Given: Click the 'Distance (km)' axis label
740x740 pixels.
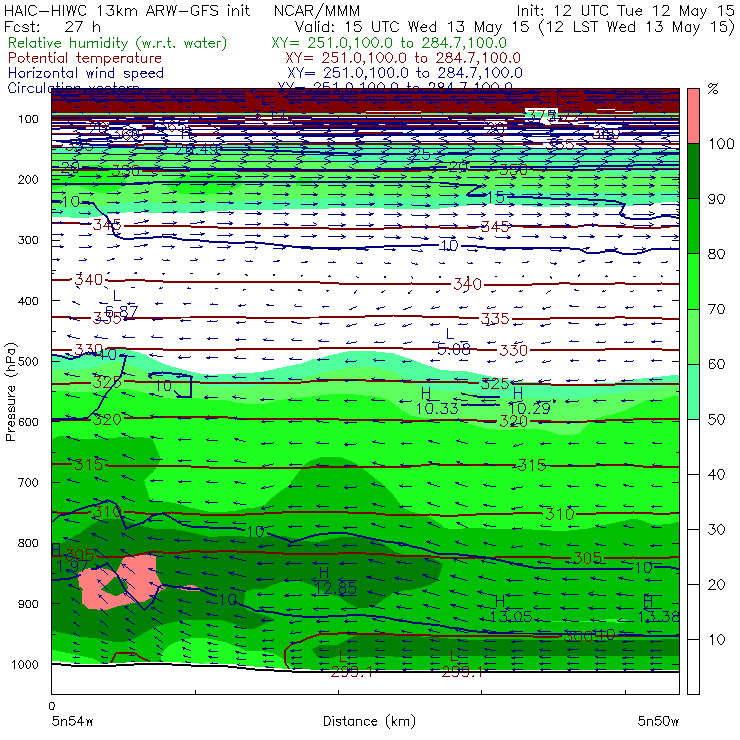Looking at the screenshot, I should pos(369,721).
